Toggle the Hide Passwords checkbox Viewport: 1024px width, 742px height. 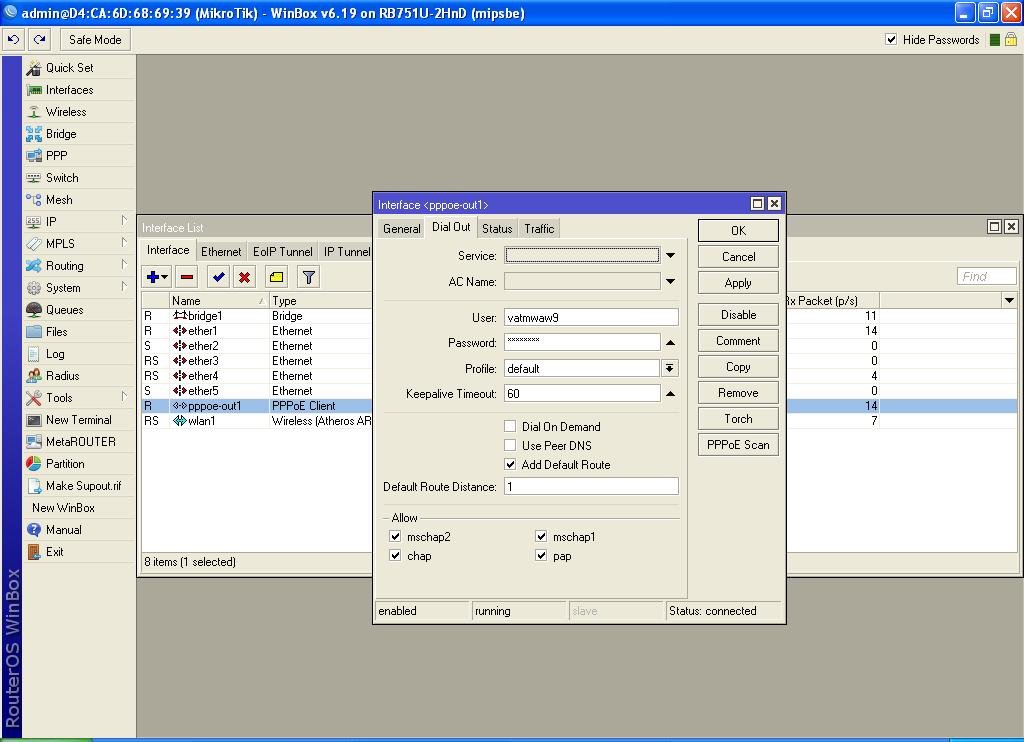(891, 39)
